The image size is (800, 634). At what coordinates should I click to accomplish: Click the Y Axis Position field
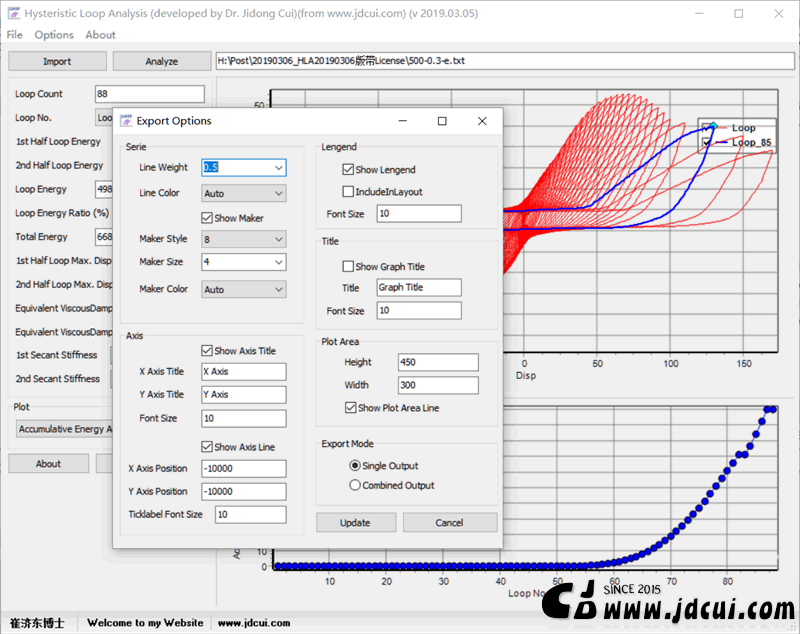(x=244, y=491)
